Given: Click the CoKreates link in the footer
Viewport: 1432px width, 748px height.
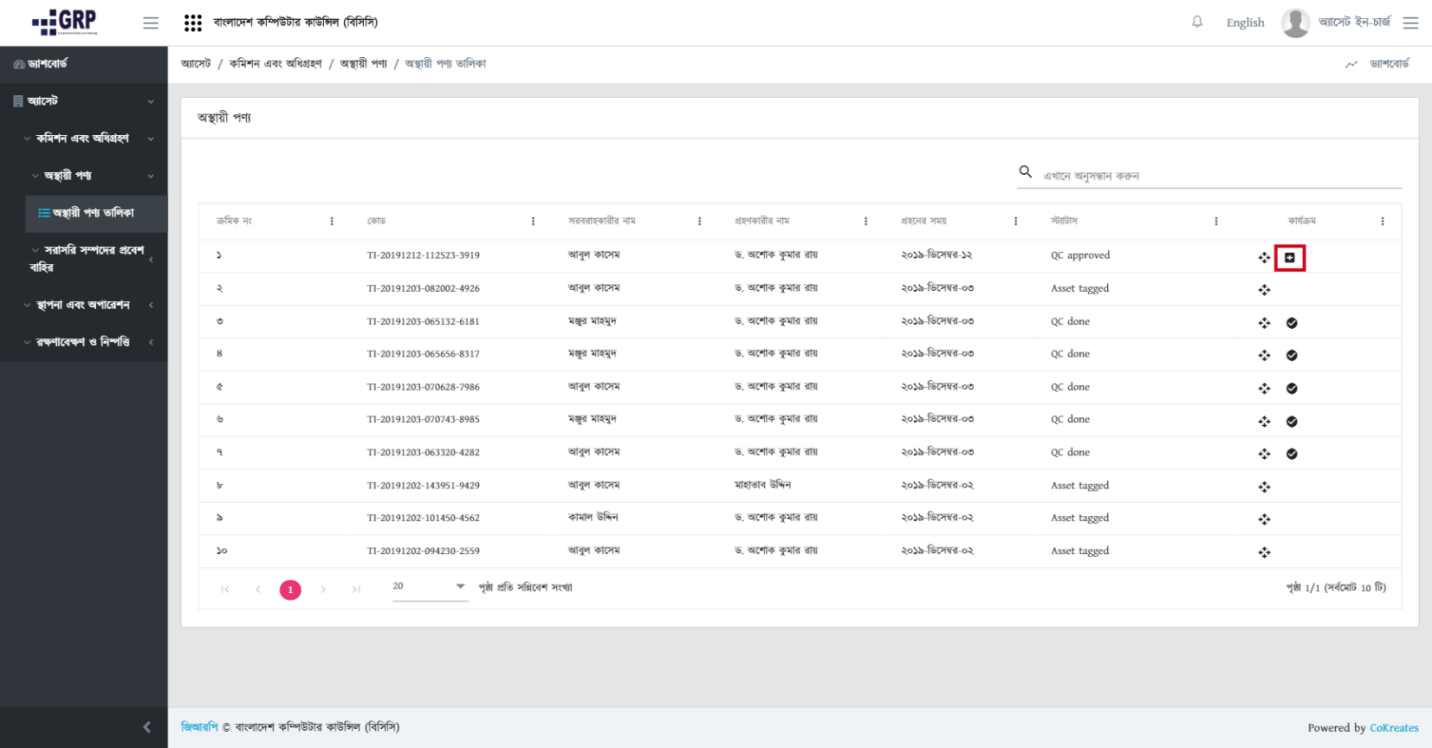Looking at the screenshot, I should [x=1394, y=728].
